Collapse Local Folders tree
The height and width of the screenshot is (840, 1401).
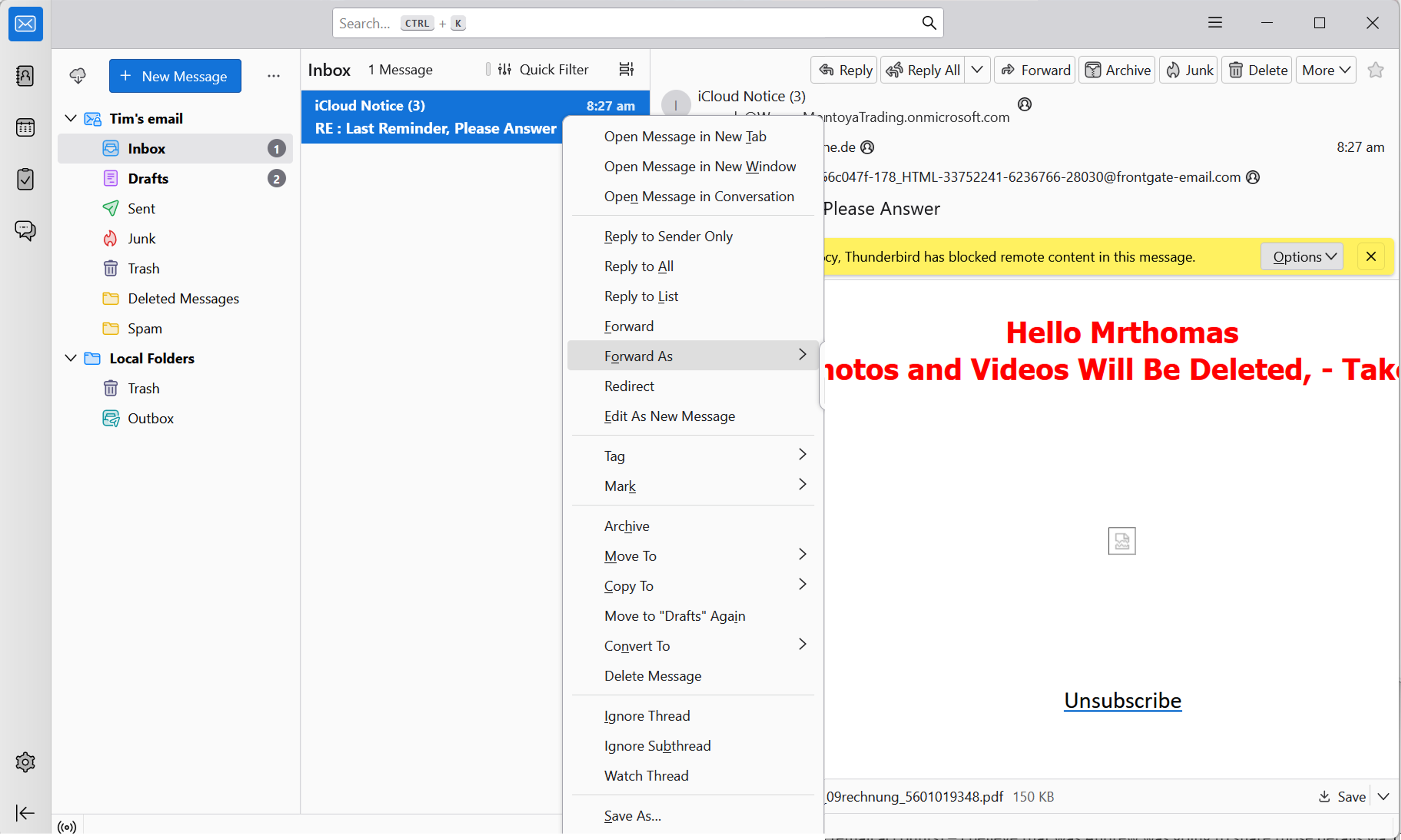pos(70,358)
